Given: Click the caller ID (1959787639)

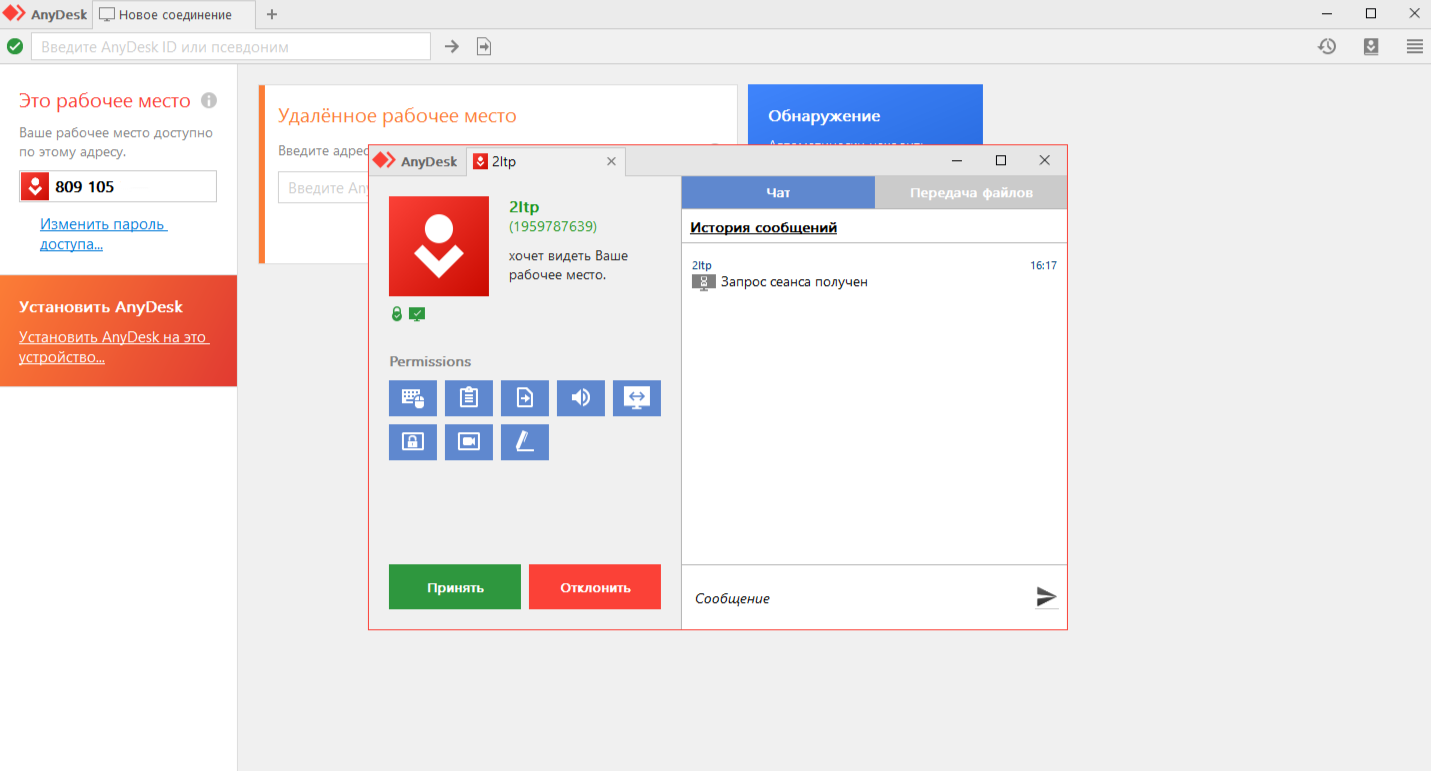Looking at the screenshot, I should [x=553, y=227].
